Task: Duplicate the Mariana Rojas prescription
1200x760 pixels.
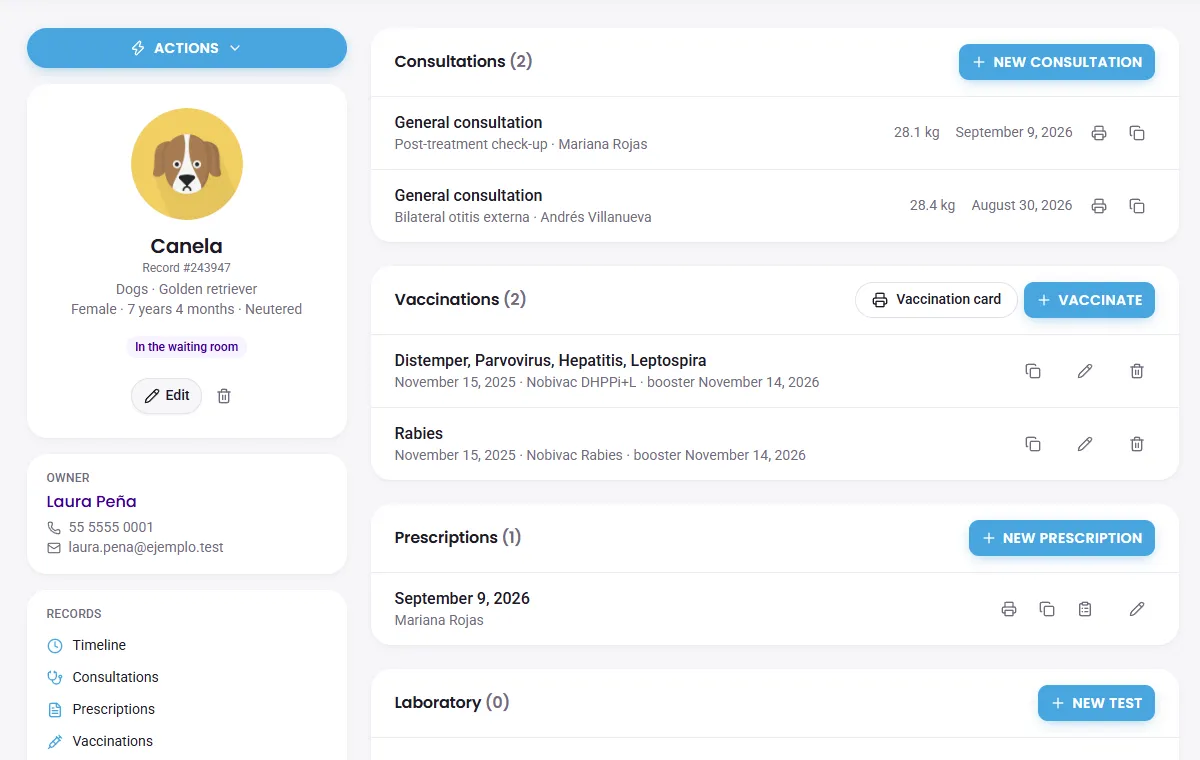Action: tap(1047, 609)
